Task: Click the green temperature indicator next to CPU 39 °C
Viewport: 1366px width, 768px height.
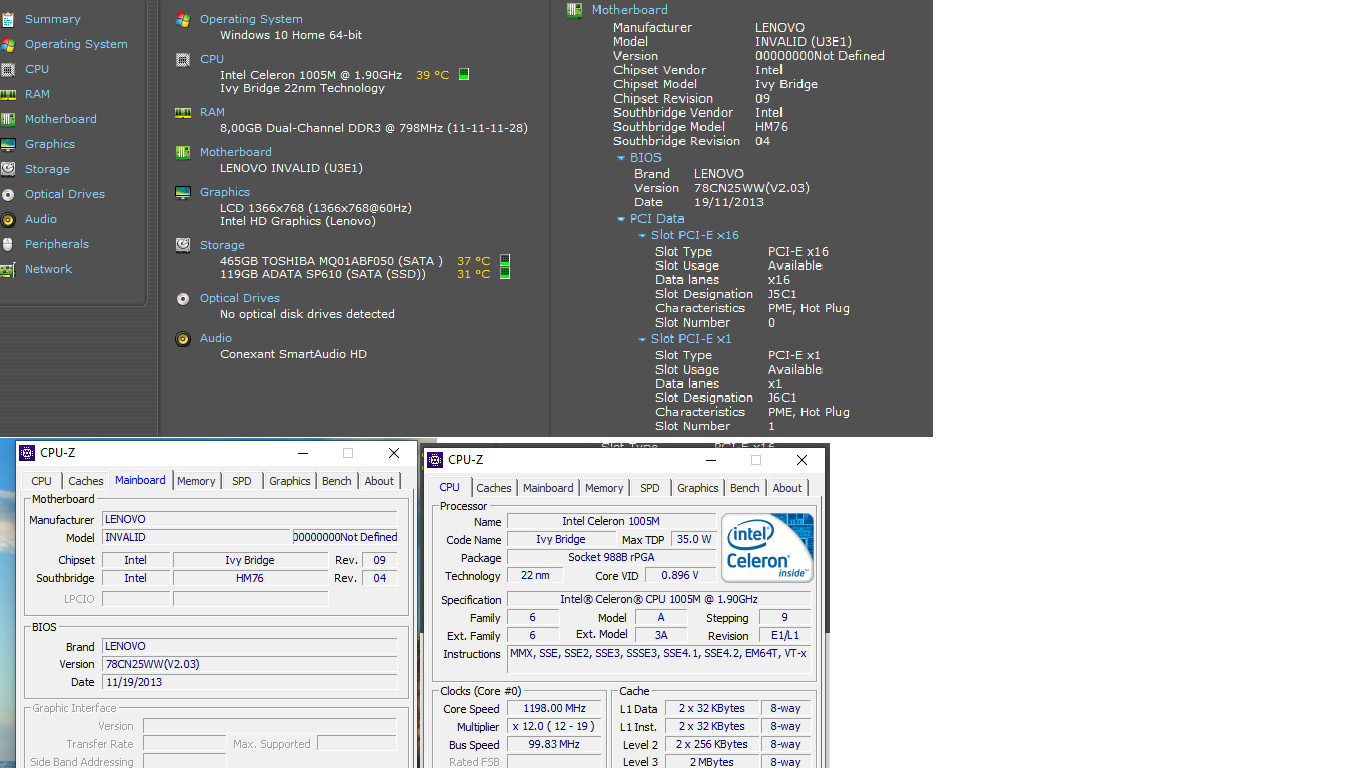Action: 464,74
